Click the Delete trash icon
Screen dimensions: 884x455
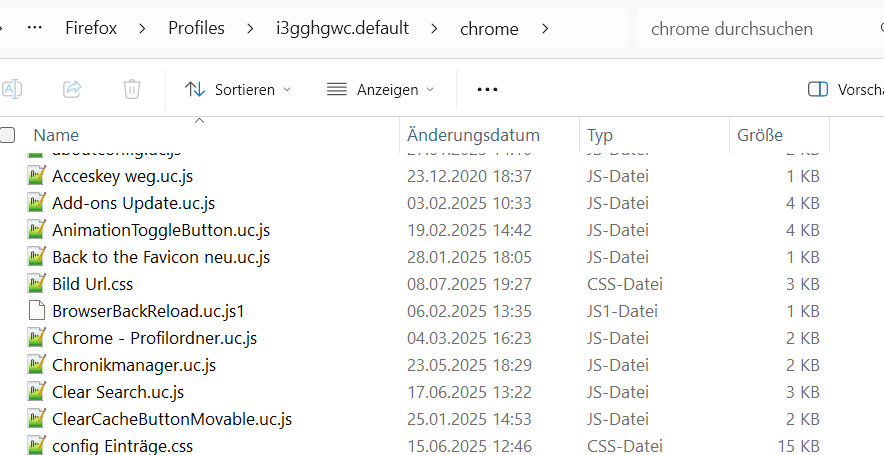pos(131,89)
